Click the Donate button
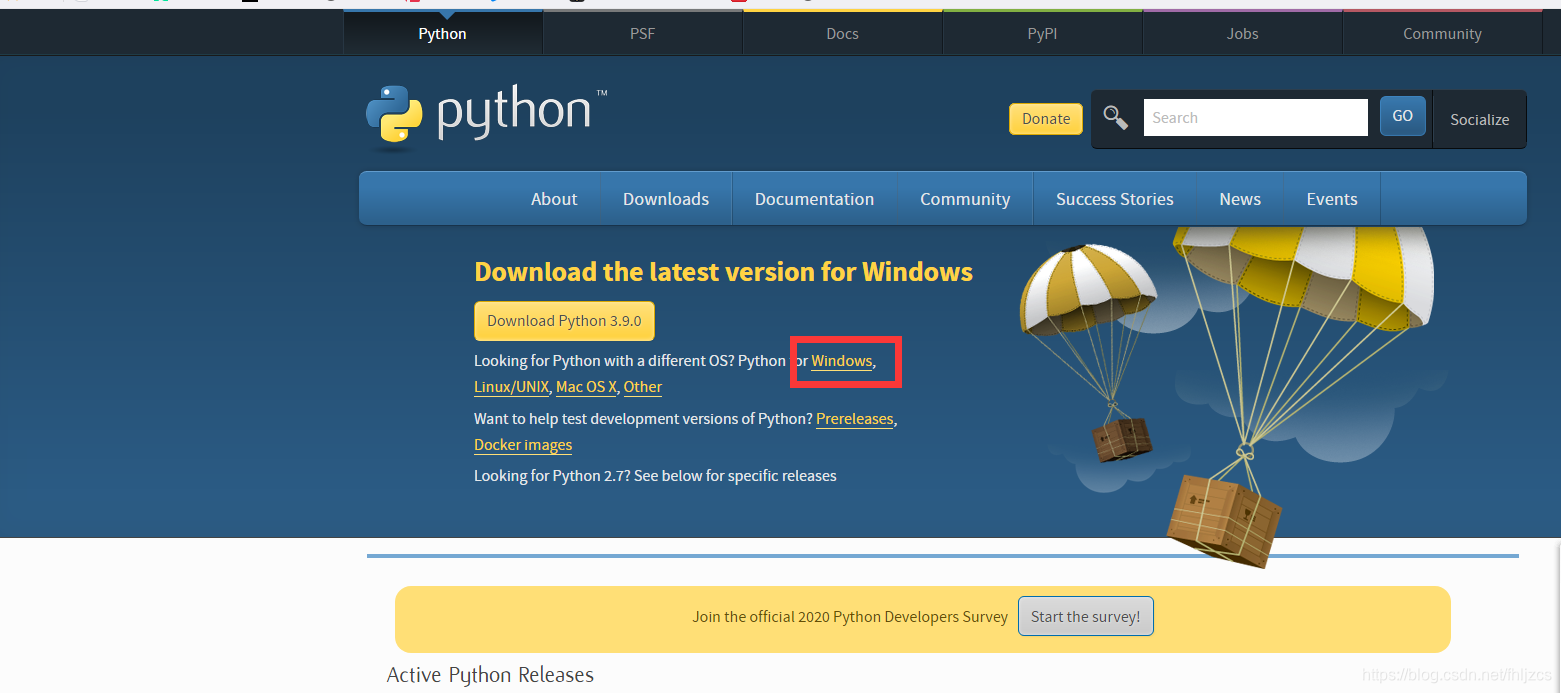Screen dimensions: 1561x693 [x=1046, y=118]
